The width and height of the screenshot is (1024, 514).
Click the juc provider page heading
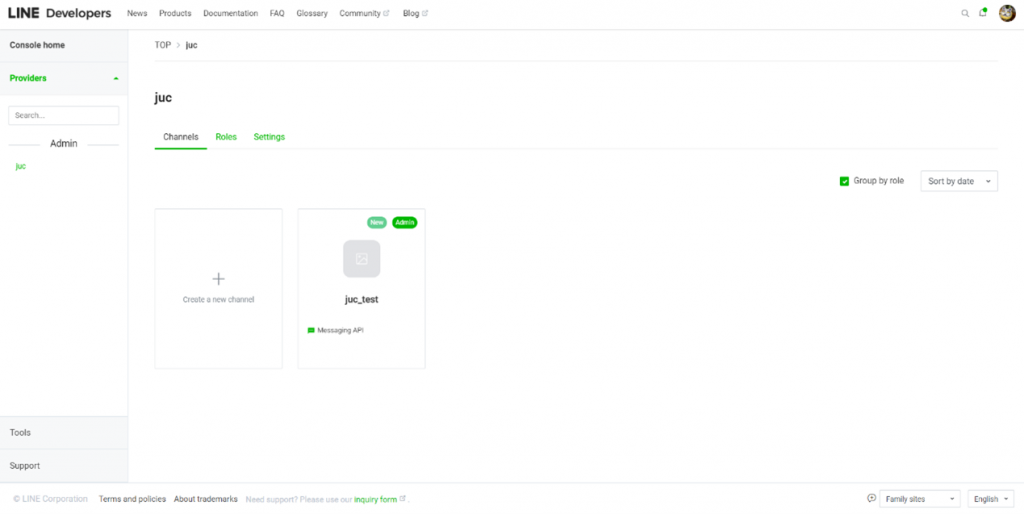pos(163,98)
